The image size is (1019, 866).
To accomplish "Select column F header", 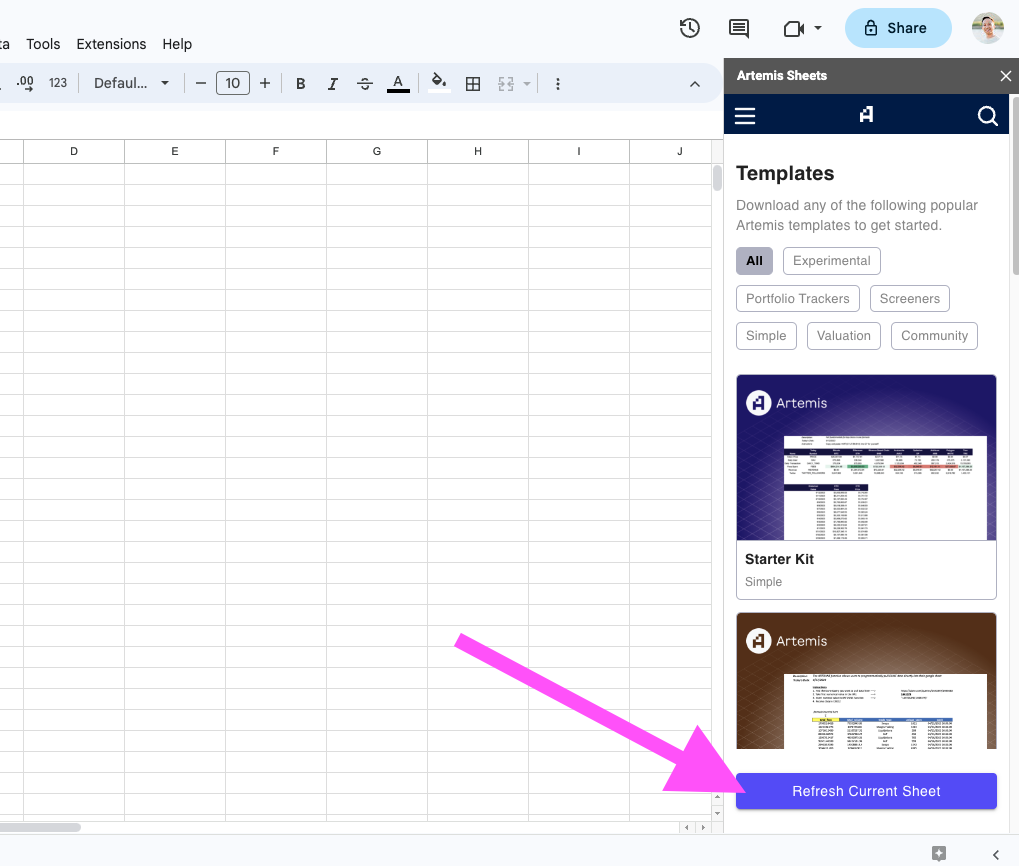I will pos(276,151).
